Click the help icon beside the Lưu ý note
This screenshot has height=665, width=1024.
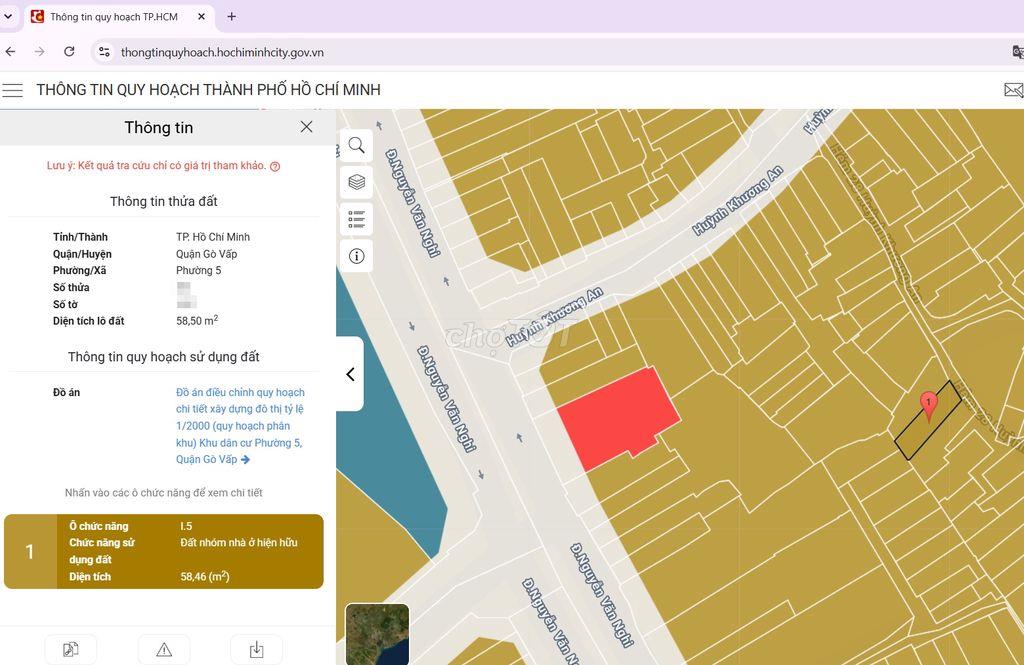(x=275, y=167)
